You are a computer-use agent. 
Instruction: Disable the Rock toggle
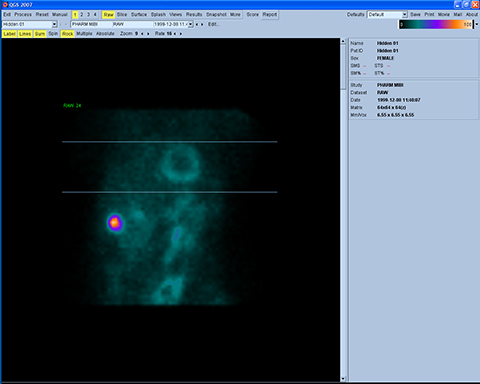68,34
